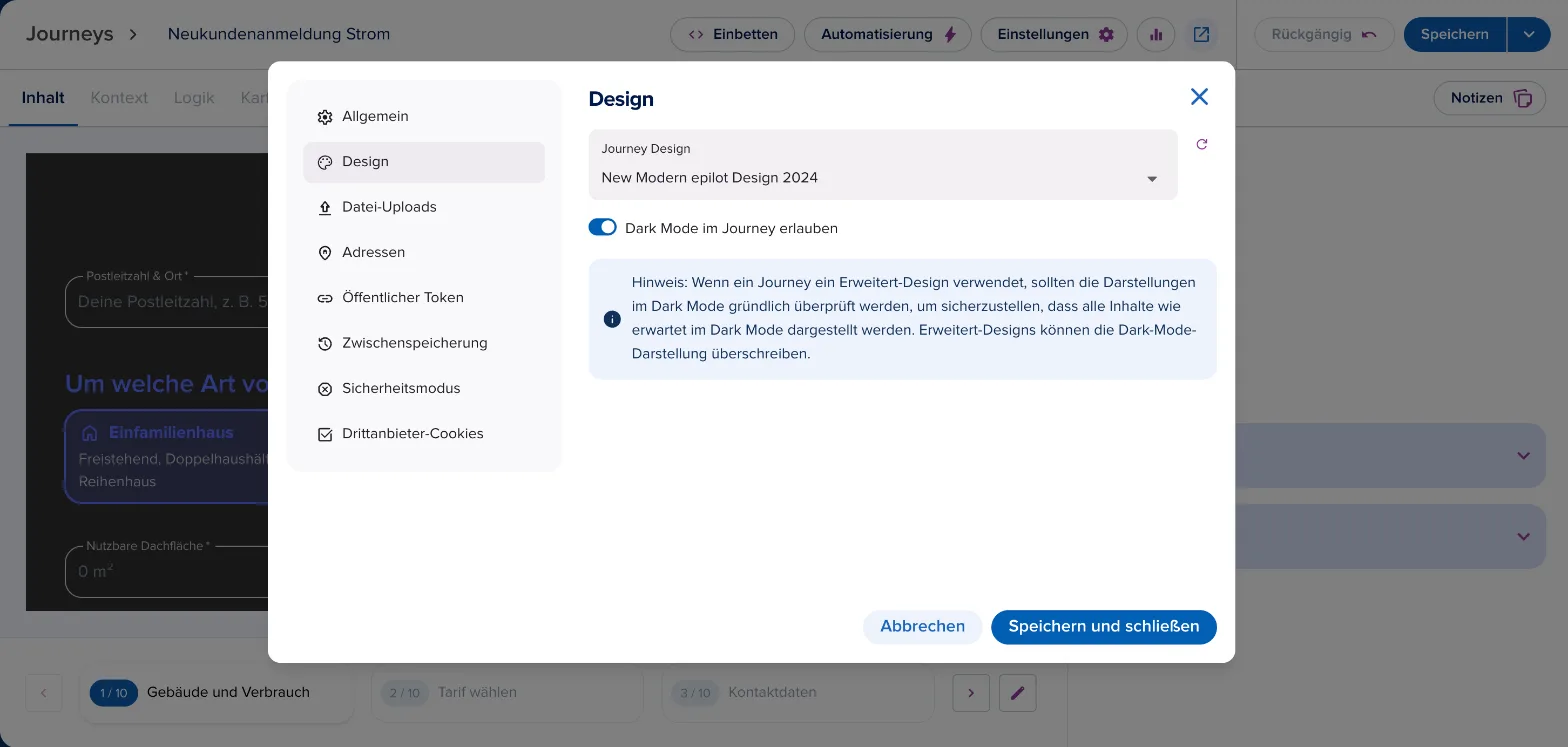Viewport: 1568px width, 747px height.
Task: Expand the upper collapsed panel chevron
Action: point(1523,456)
